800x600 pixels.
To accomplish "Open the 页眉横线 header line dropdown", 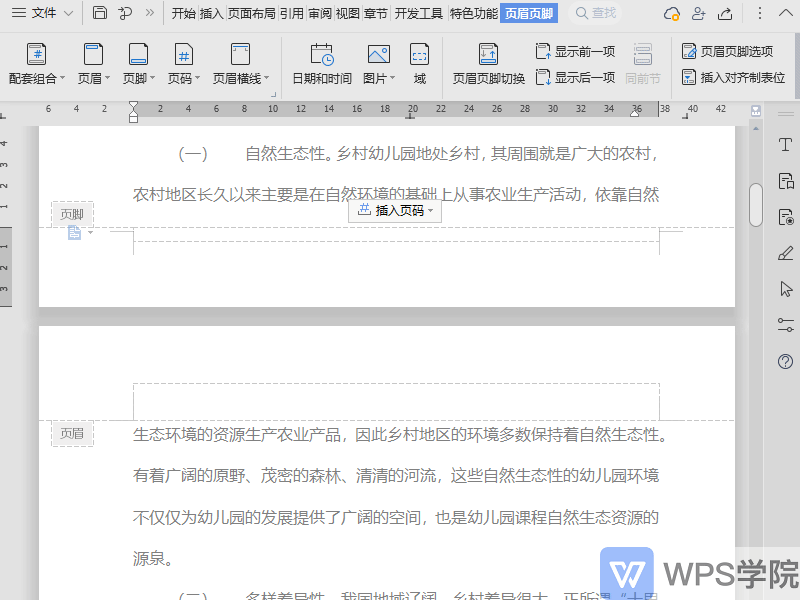I will pyautogui.click(x=240, y=63).
